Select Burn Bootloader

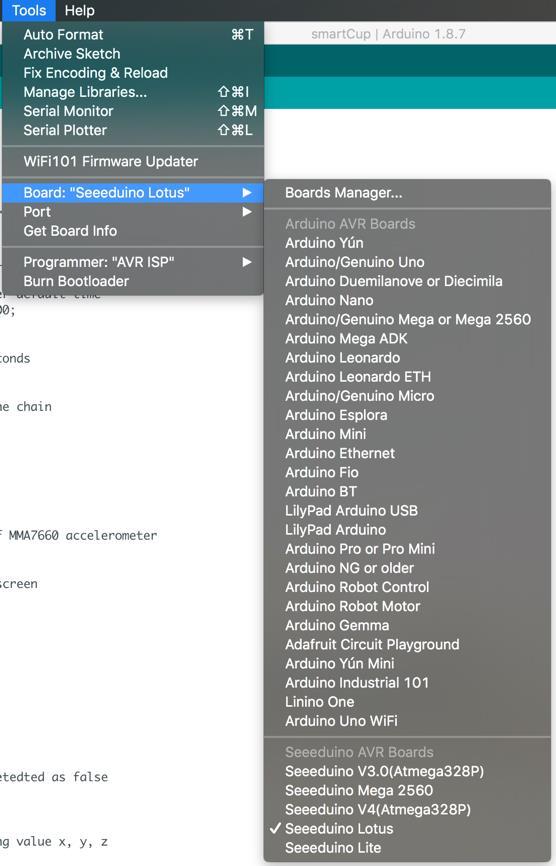[x=133, y=281]
